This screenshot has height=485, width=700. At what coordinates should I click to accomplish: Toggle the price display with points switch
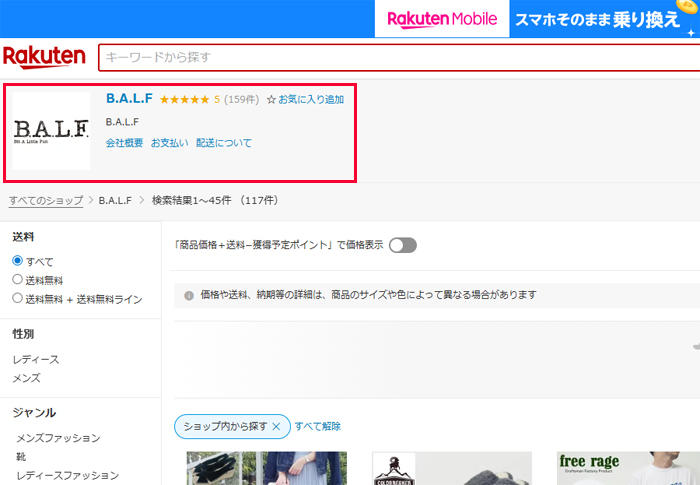[403, 245]
